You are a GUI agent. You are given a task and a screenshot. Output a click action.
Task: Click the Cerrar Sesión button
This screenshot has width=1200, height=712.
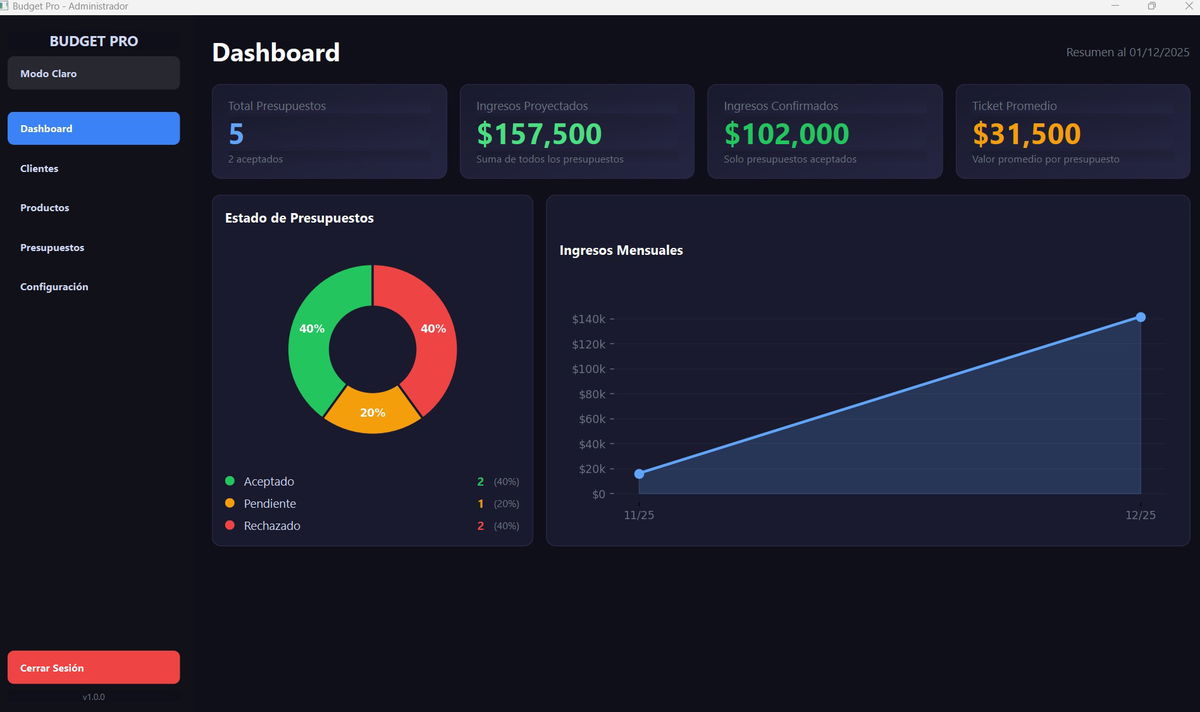[93, 667]
